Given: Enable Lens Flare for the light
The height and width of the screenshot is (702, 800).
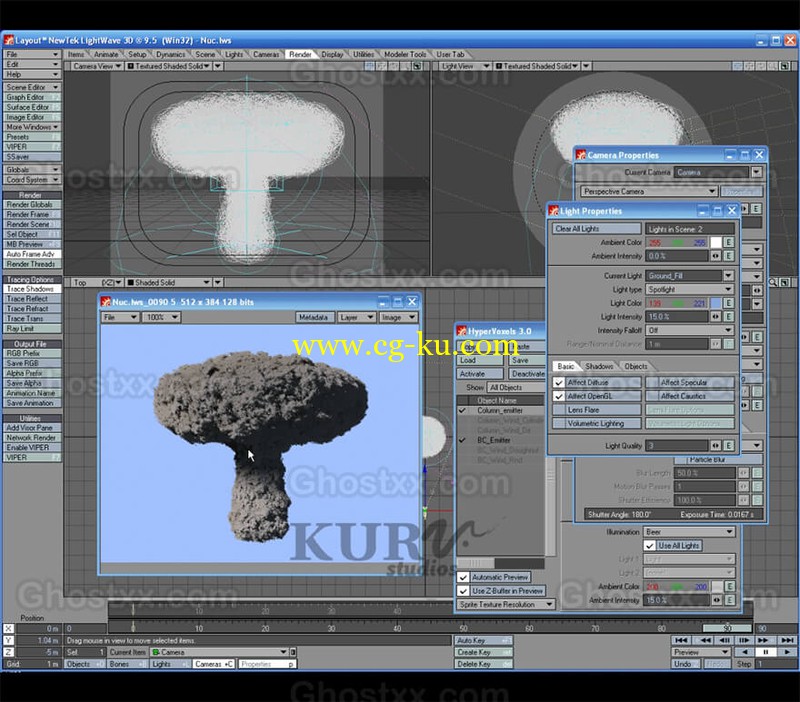Looking at the screenshot, I should [x=596, y=410].
